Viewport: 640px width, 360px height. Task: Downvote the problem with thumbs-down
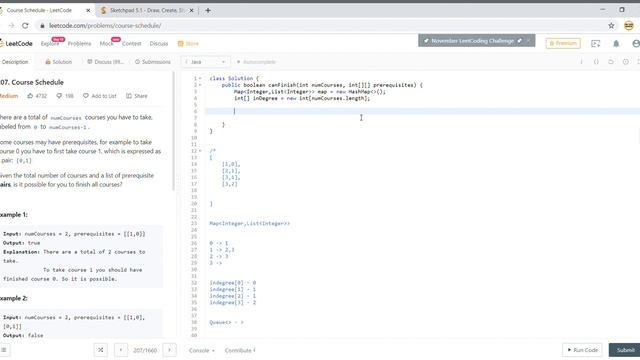(59, 96)
